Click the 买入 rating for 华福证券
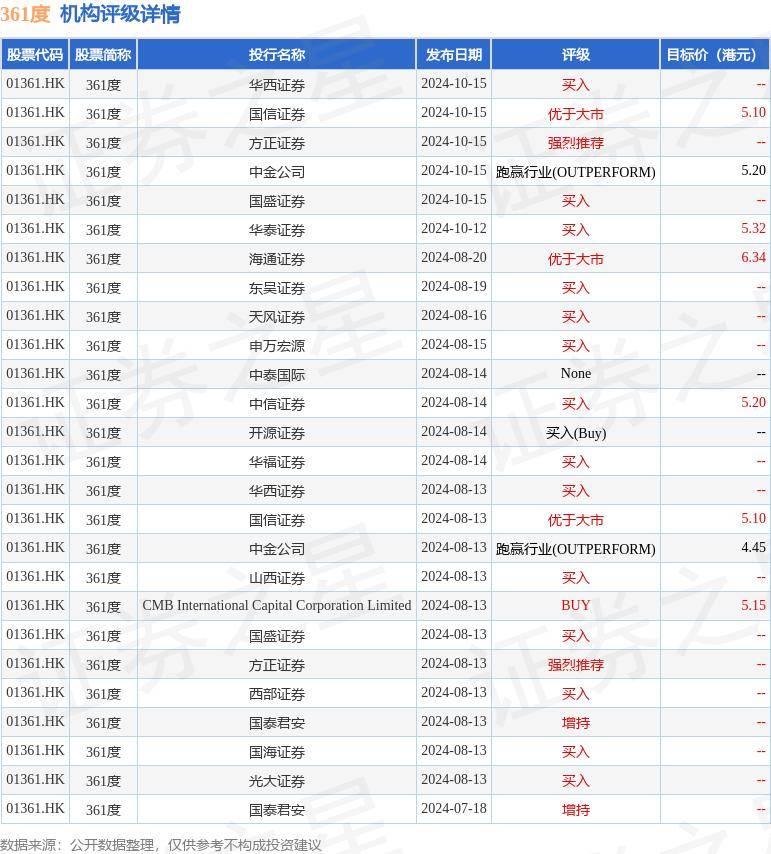 pos(576,461)
